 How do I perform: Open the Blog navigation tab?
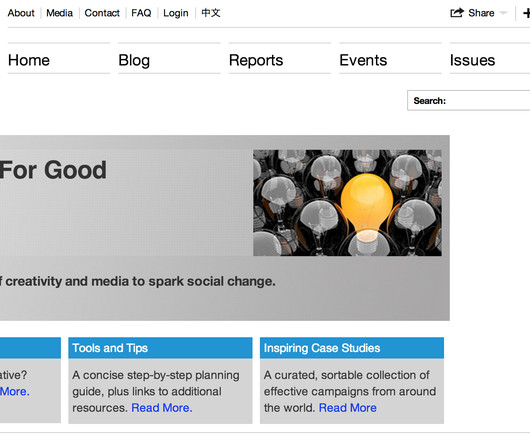coord(169,60)
